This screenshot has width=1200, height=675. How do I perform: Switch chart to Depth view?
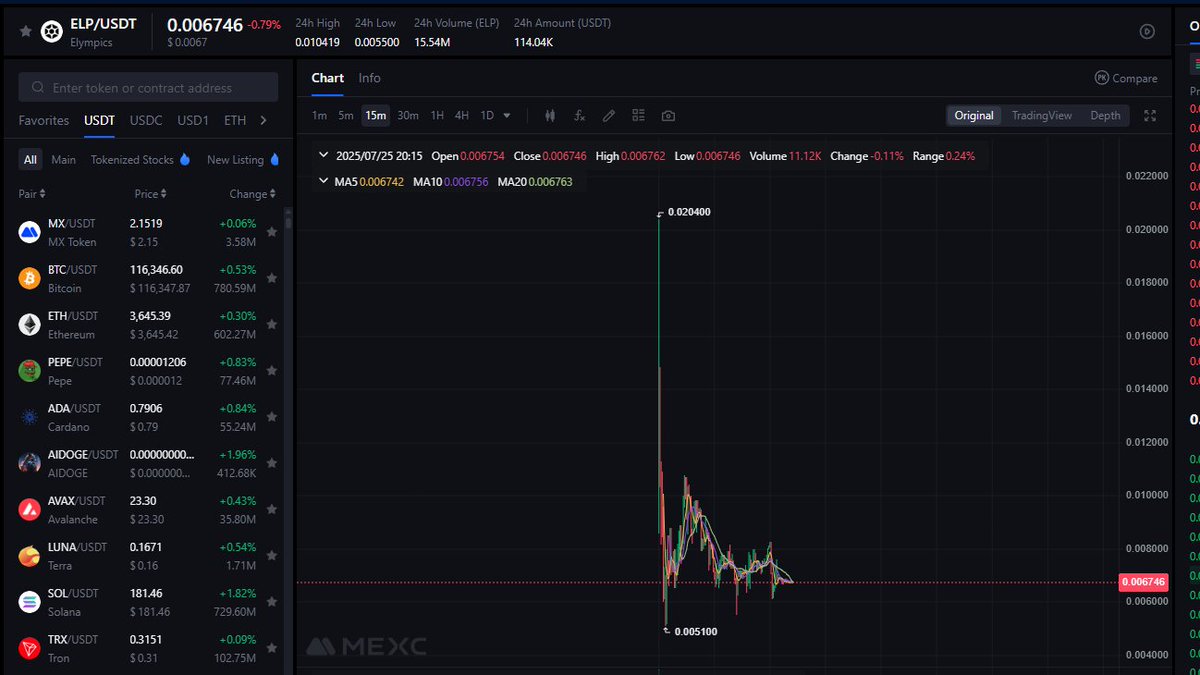pyautogui.click(x=1105, y=116)
